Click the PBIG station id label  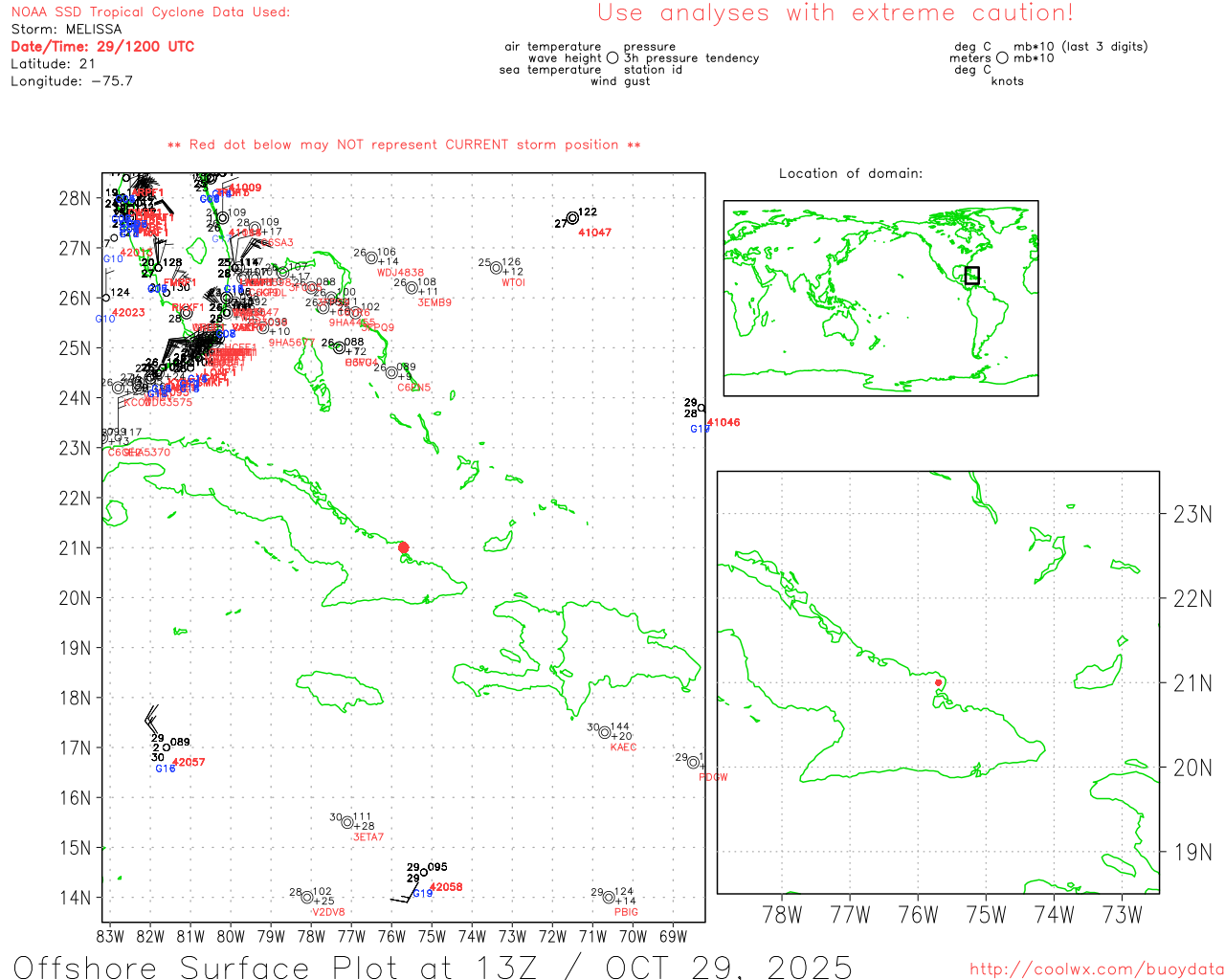tap(626, 912)
